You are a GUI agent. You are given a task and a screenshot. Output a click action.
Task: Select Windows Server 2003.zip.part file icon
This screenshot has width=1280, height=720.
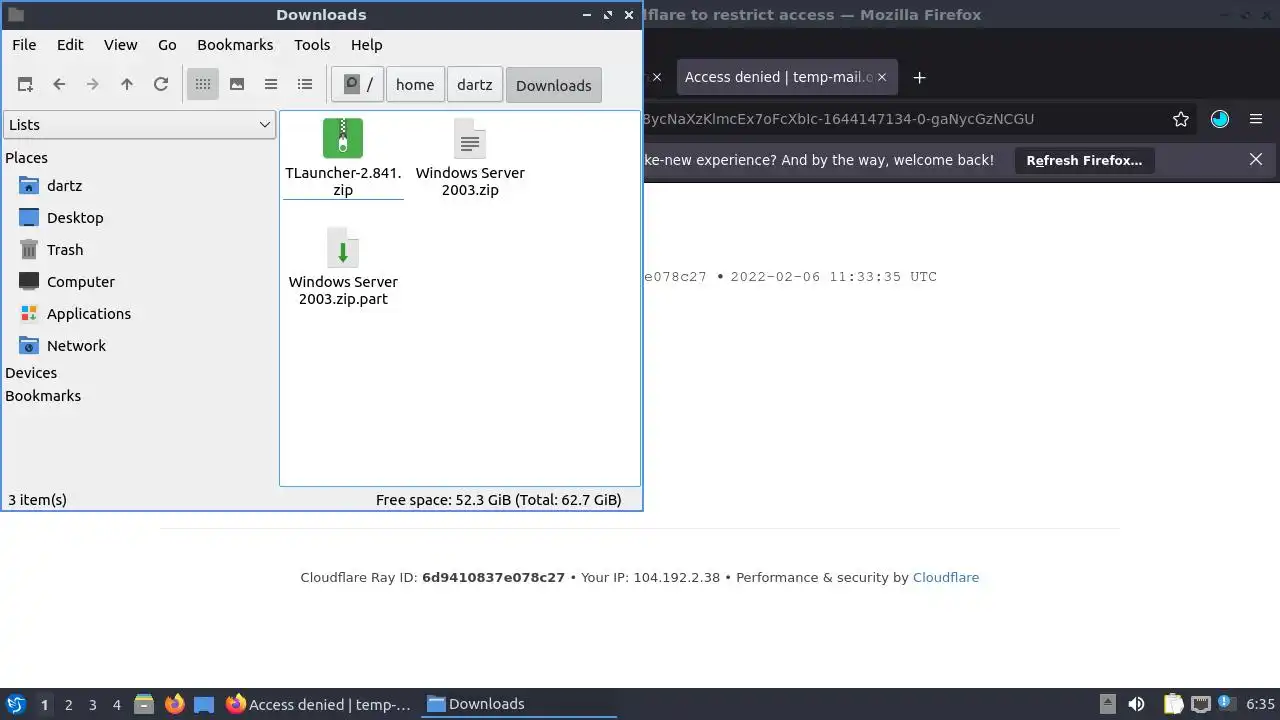[x=343, y=247]
